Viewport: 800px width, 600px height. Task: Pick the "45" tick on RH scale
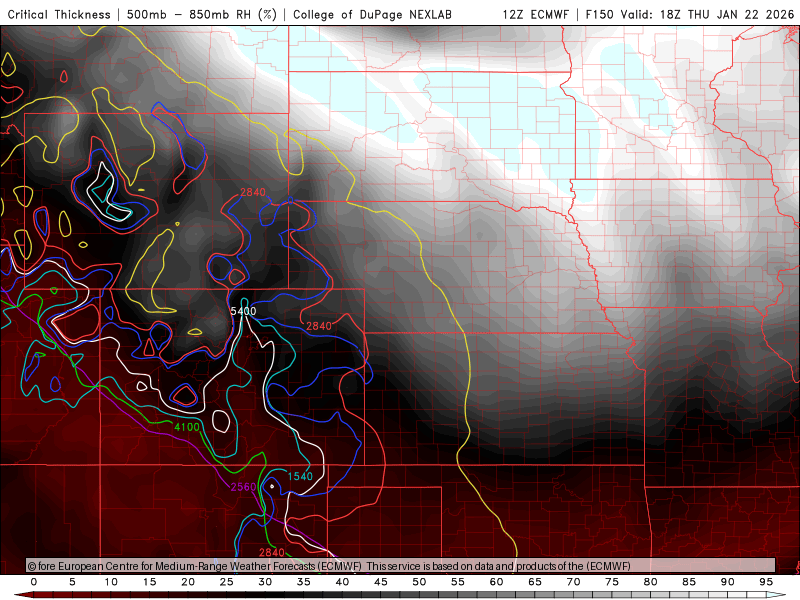point(381,582)
